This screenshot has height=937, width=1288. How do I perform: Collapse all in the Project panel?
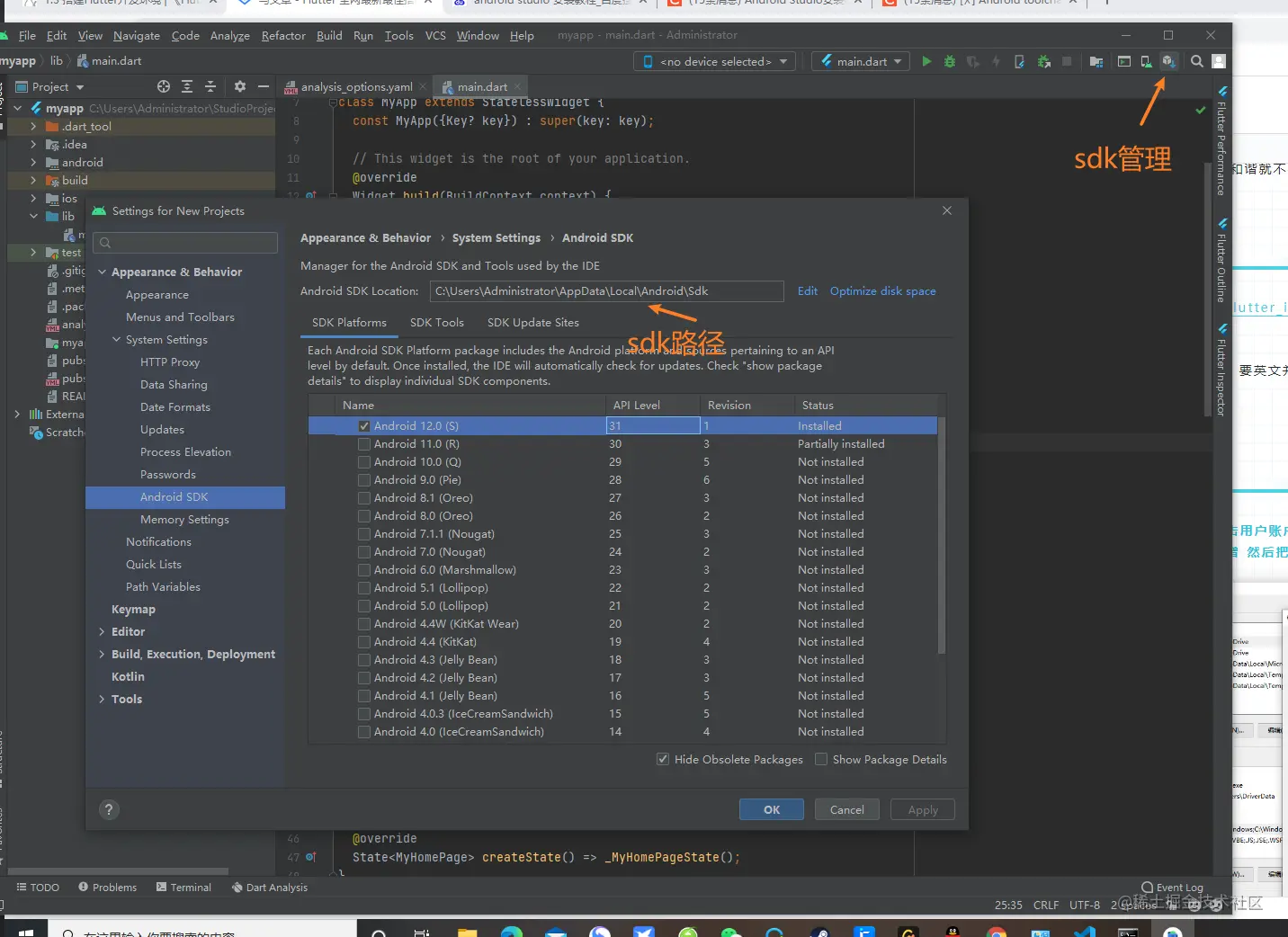coord(210,86)
